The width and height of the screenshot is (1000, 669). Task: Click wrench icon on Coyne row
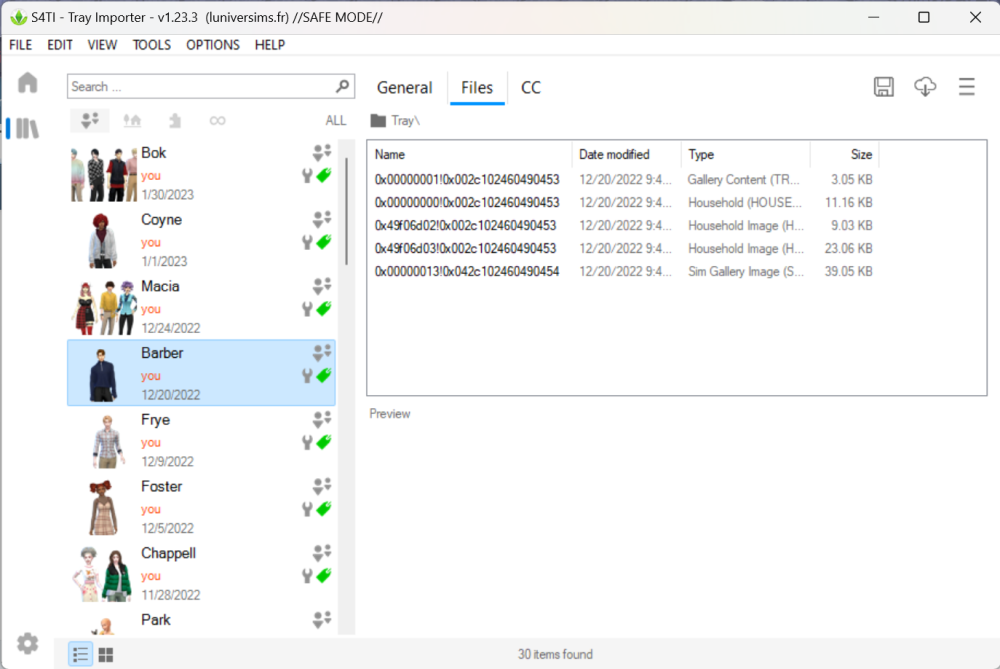pos(307,242)
